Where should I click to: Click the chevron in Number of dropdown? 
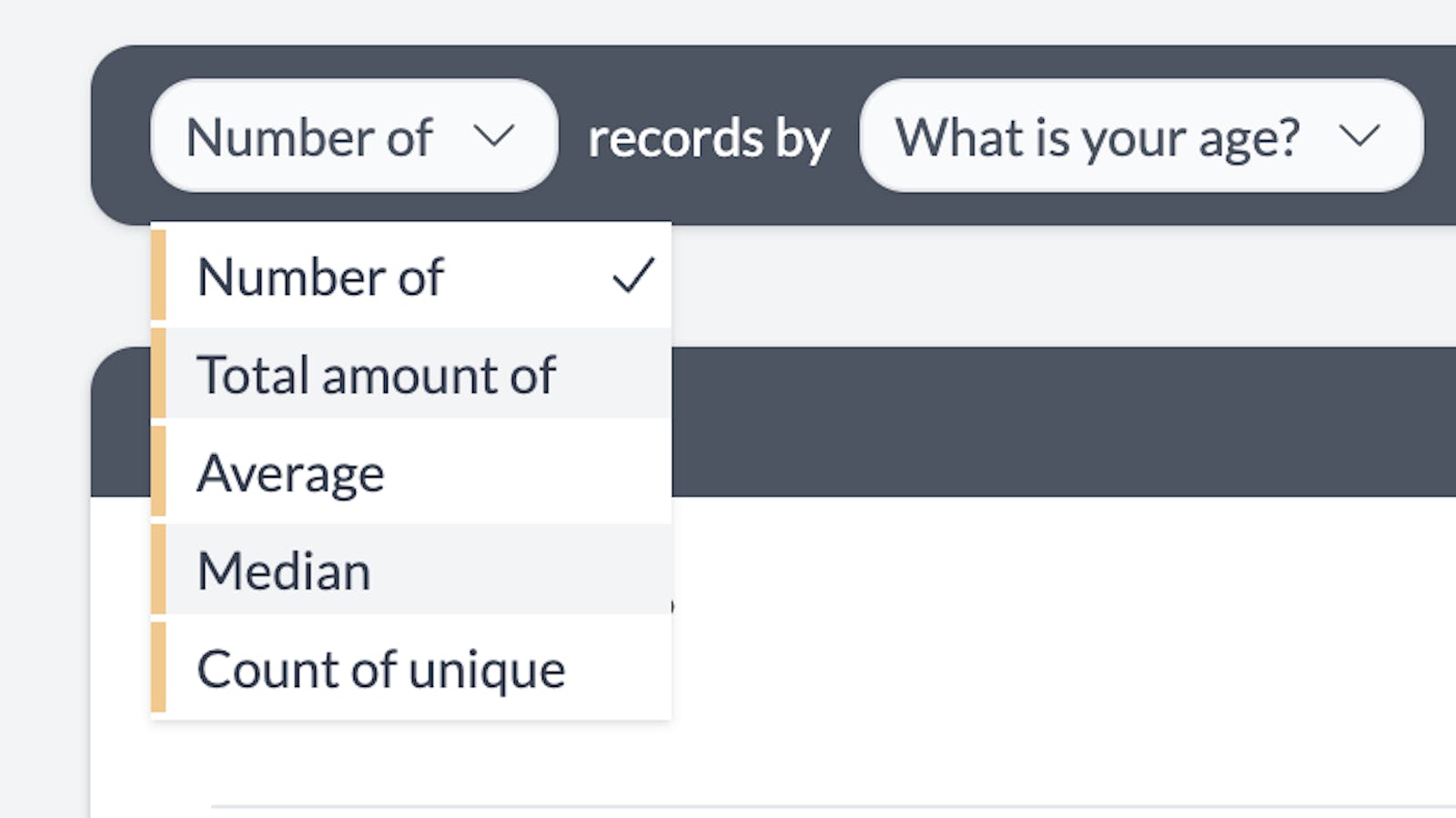tap(494, 136)
